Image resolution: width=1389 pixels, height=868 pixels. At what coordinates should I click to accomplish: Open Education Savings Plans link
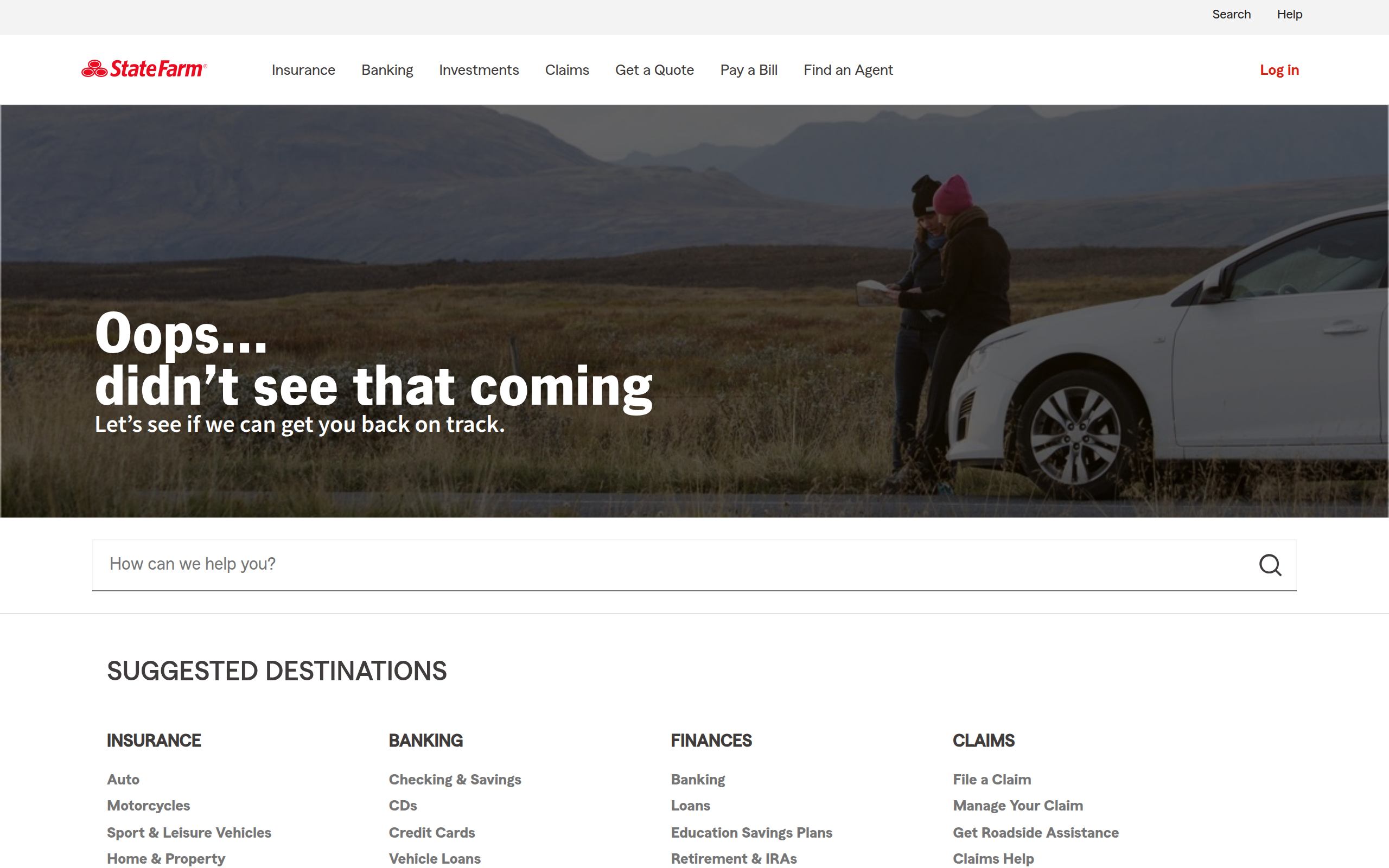coord(751,832)
